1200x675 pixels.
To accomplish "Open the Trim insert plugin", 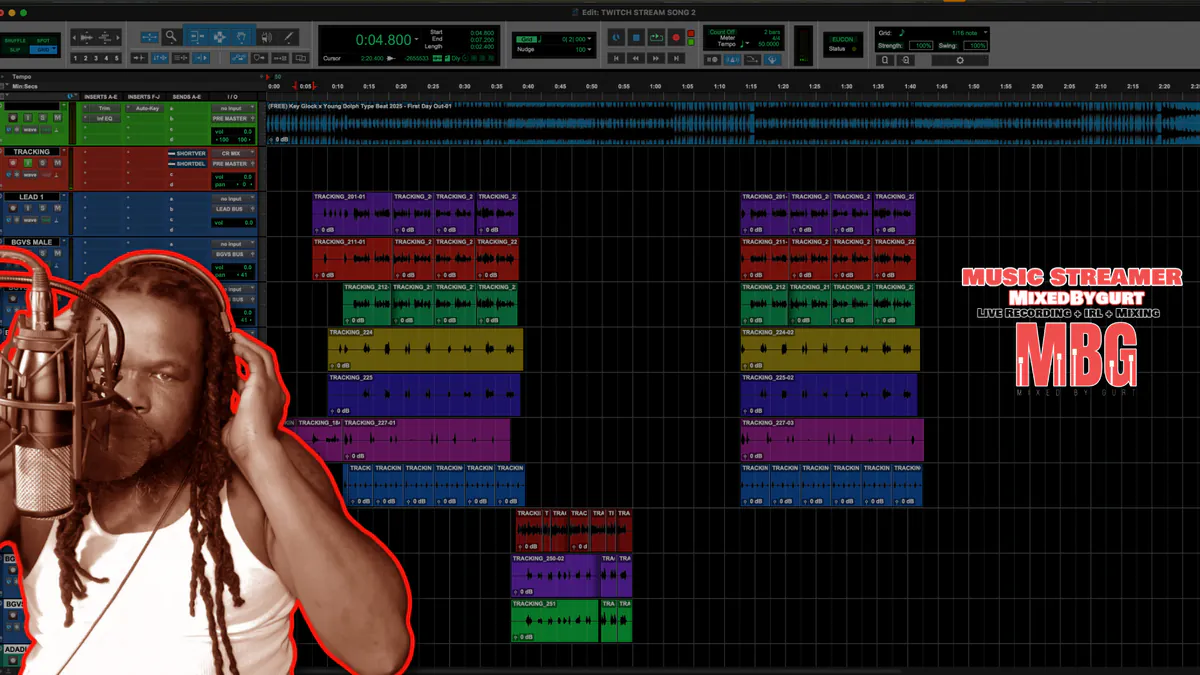I will (x=102, y=108).
